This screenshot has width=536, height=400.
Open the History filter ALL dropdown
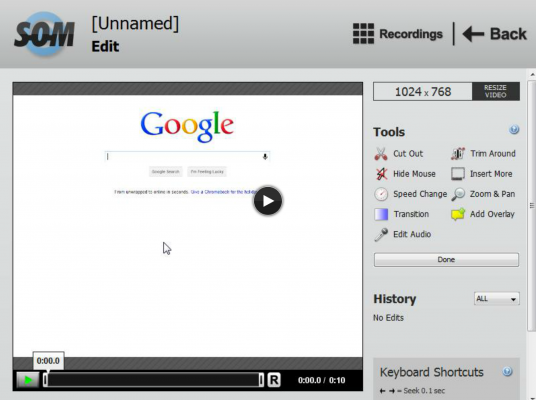(x=497, y=299)
